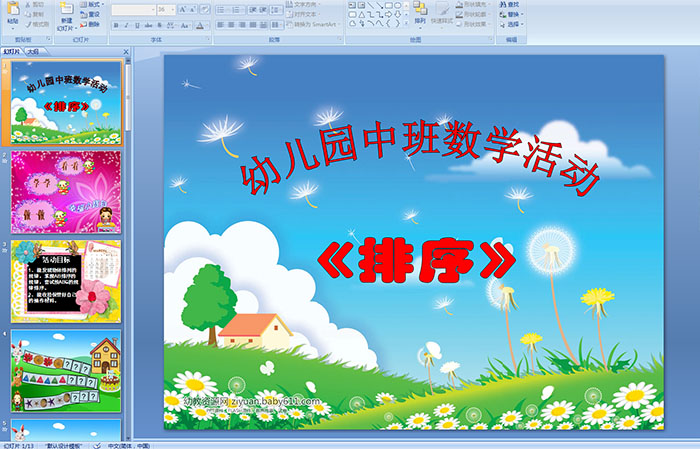700x449 pixels.
Task: Click the spell check icon in status bar
Action: coord(97,445)
